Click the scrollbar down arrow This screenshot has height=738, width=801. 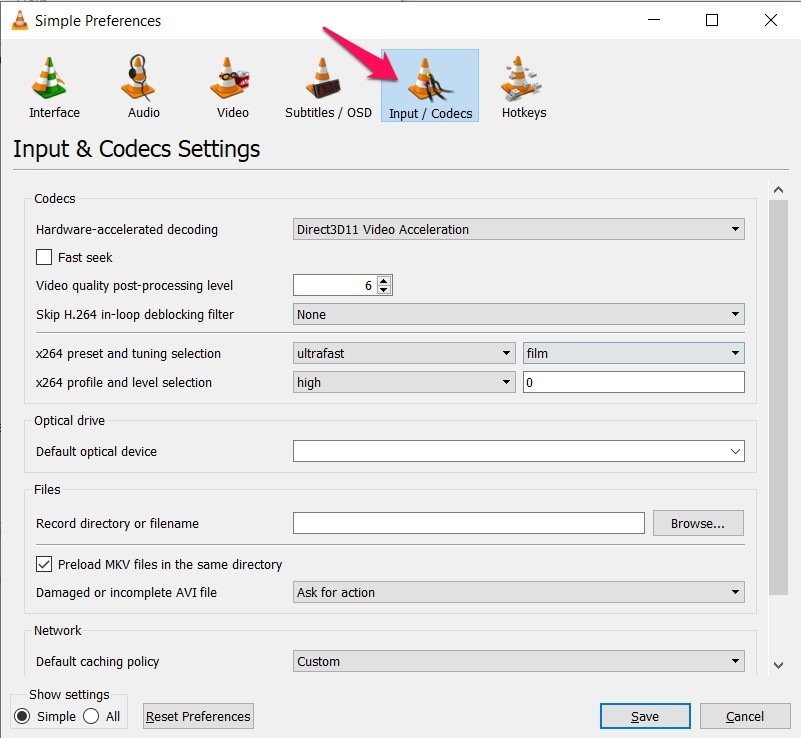(x=778, y=665)
